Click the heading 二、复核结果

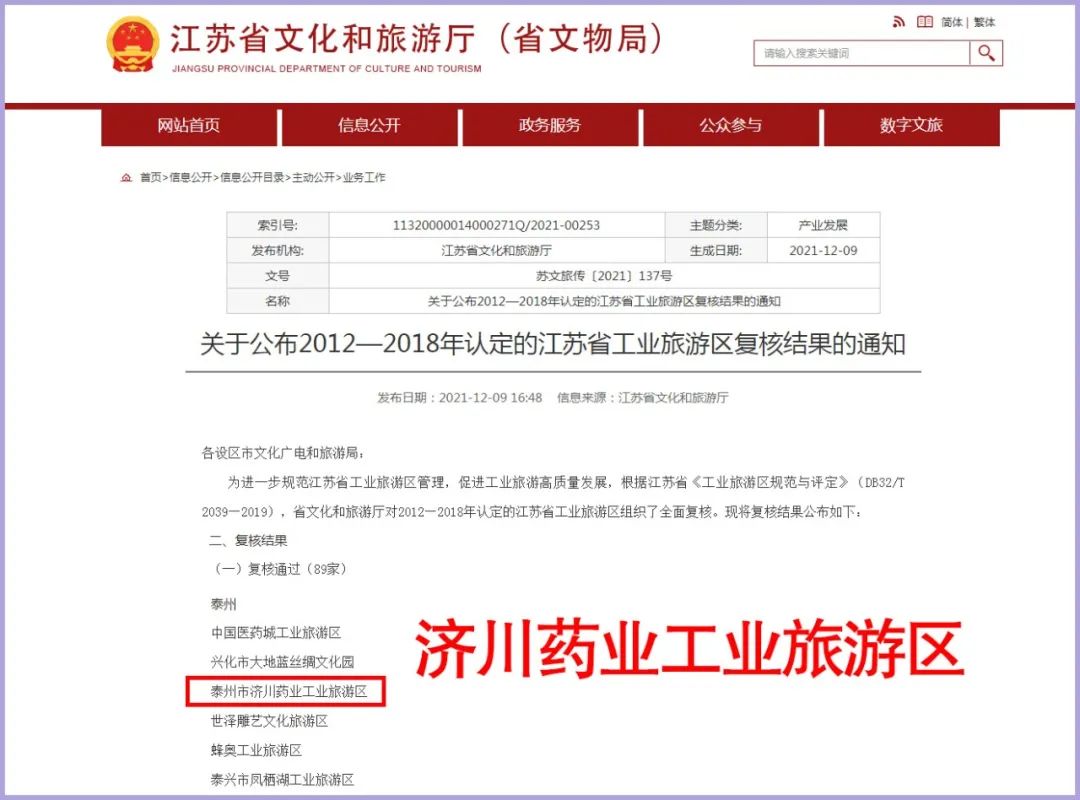pos(248,540)
